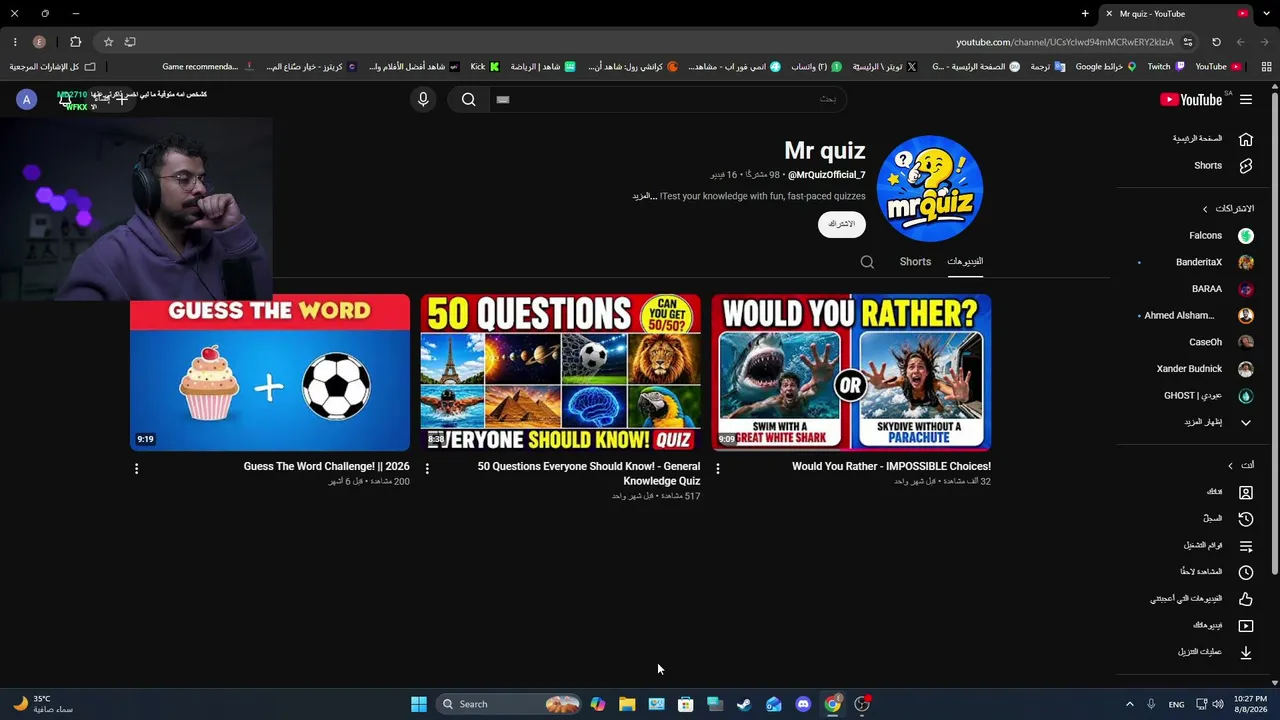Play the 50 Questions quiz thumbnail
Image resolution: width=1280 pixels, height=720 pixels.
[561, 372]
